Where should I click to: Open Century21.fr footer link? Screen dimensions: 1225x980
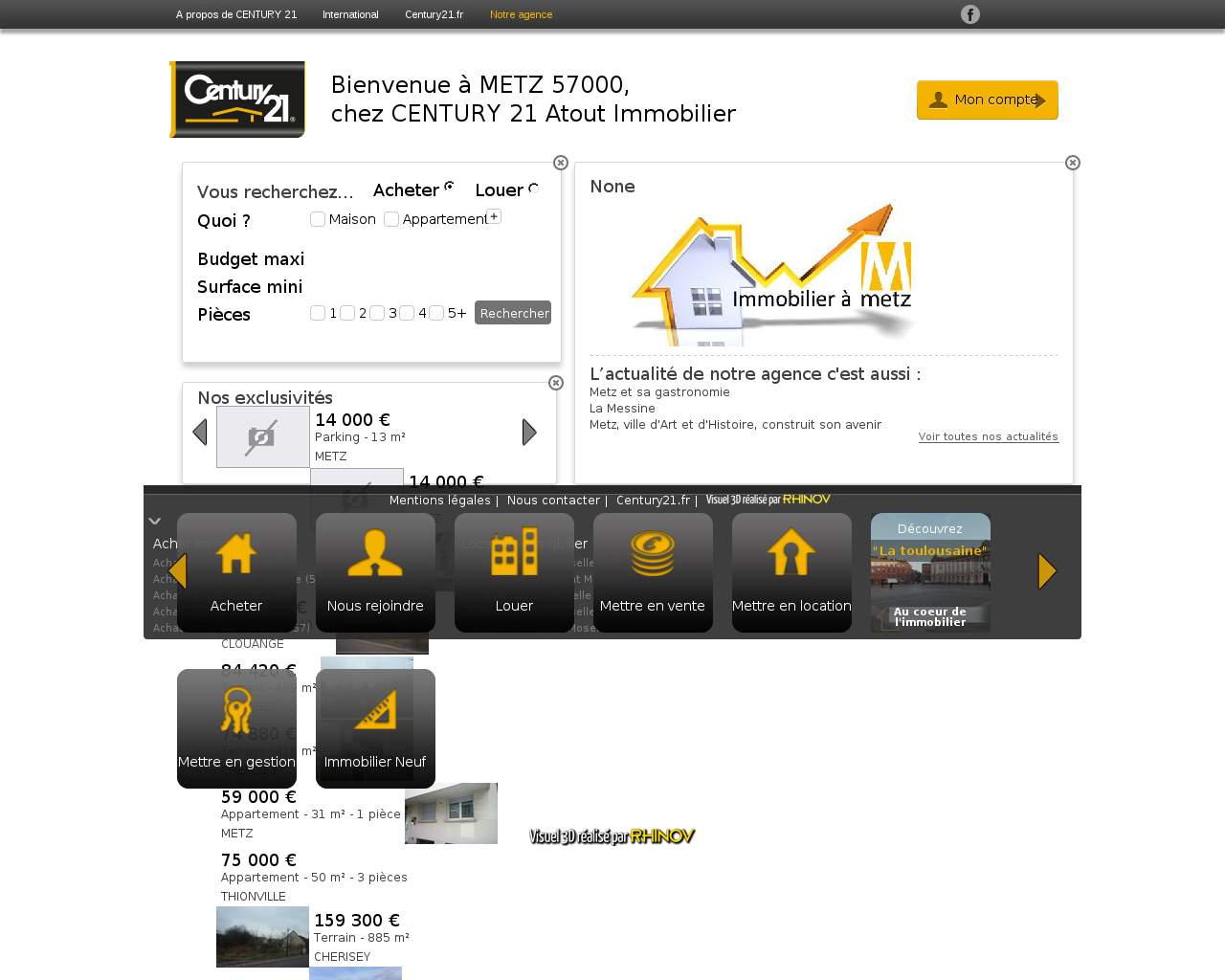coord(653,501)
